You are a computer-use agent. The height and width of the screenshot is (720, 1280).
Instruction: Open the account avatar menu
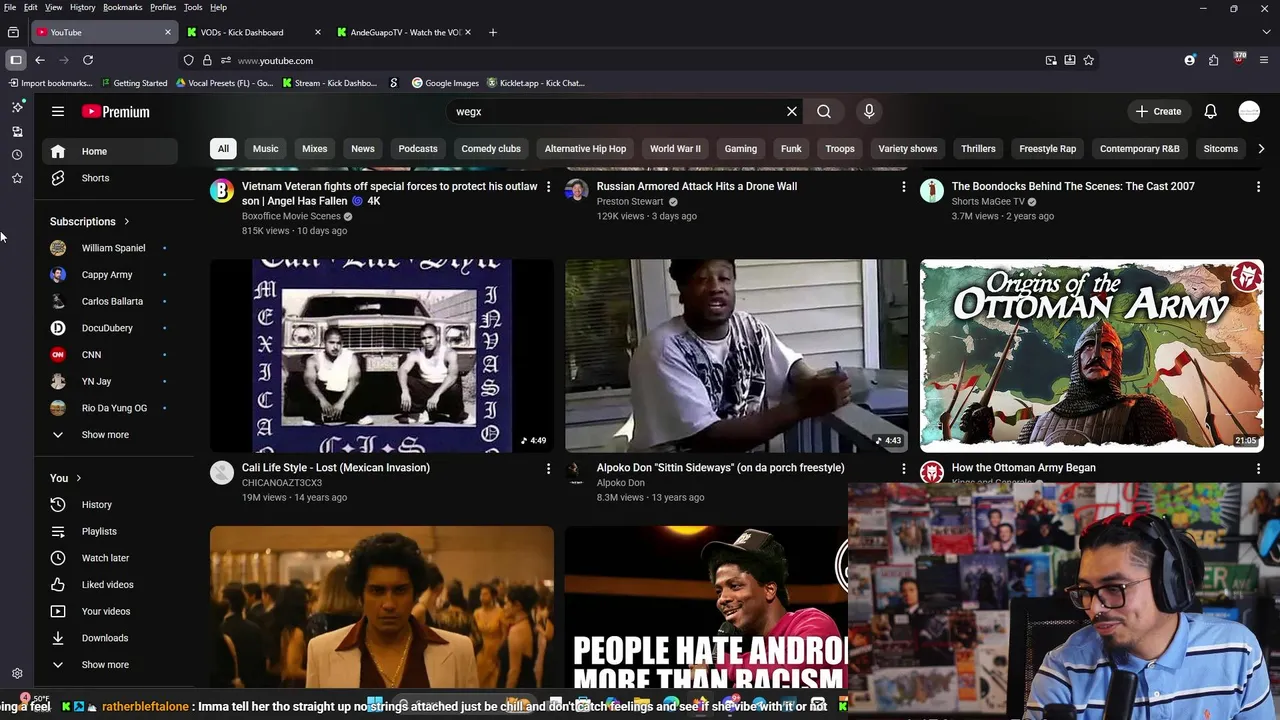1249,112
